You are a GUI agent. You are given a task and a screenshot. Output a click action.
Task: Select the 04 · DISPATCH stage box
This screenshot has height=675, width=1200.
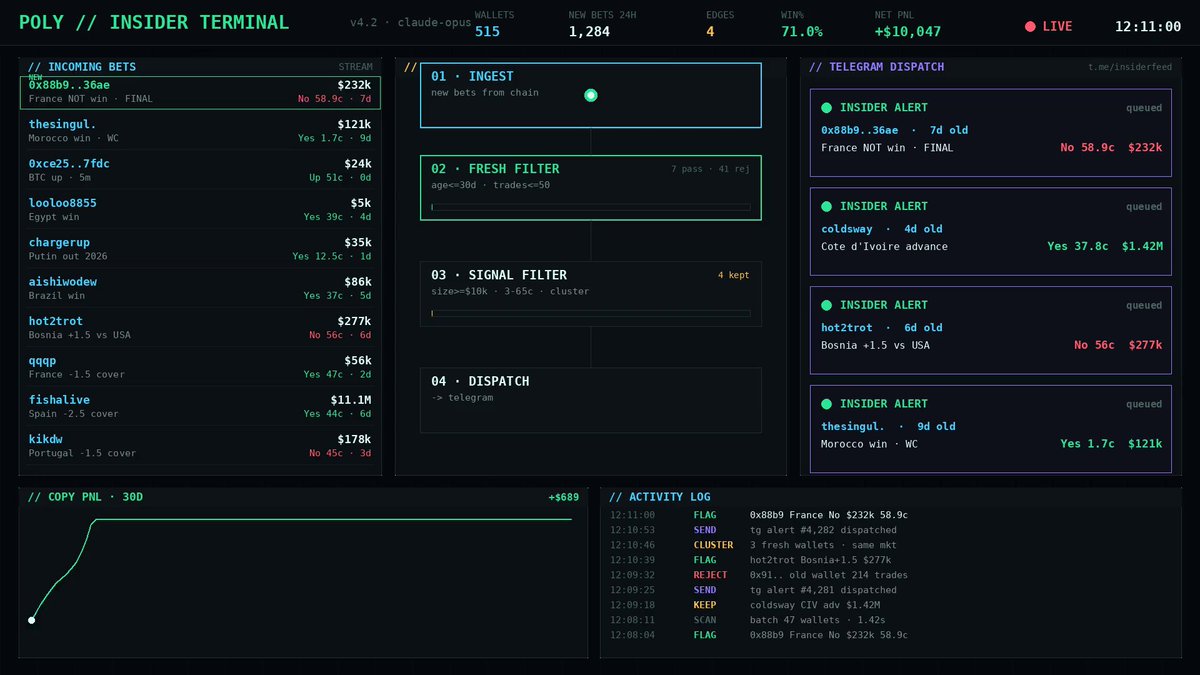click(x=590, y=400)
